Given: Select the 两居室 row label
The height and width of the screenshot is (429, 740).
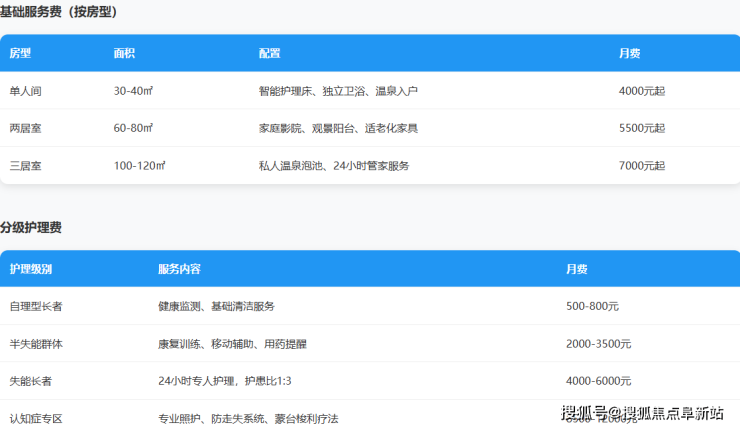Looking at the screenshot, I should 25,128.
